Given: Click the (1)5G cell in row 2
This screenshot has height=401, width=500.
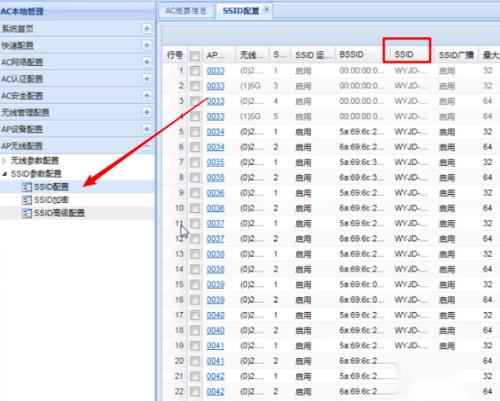Looking at the screenshot, I should (x=250, y=86).
